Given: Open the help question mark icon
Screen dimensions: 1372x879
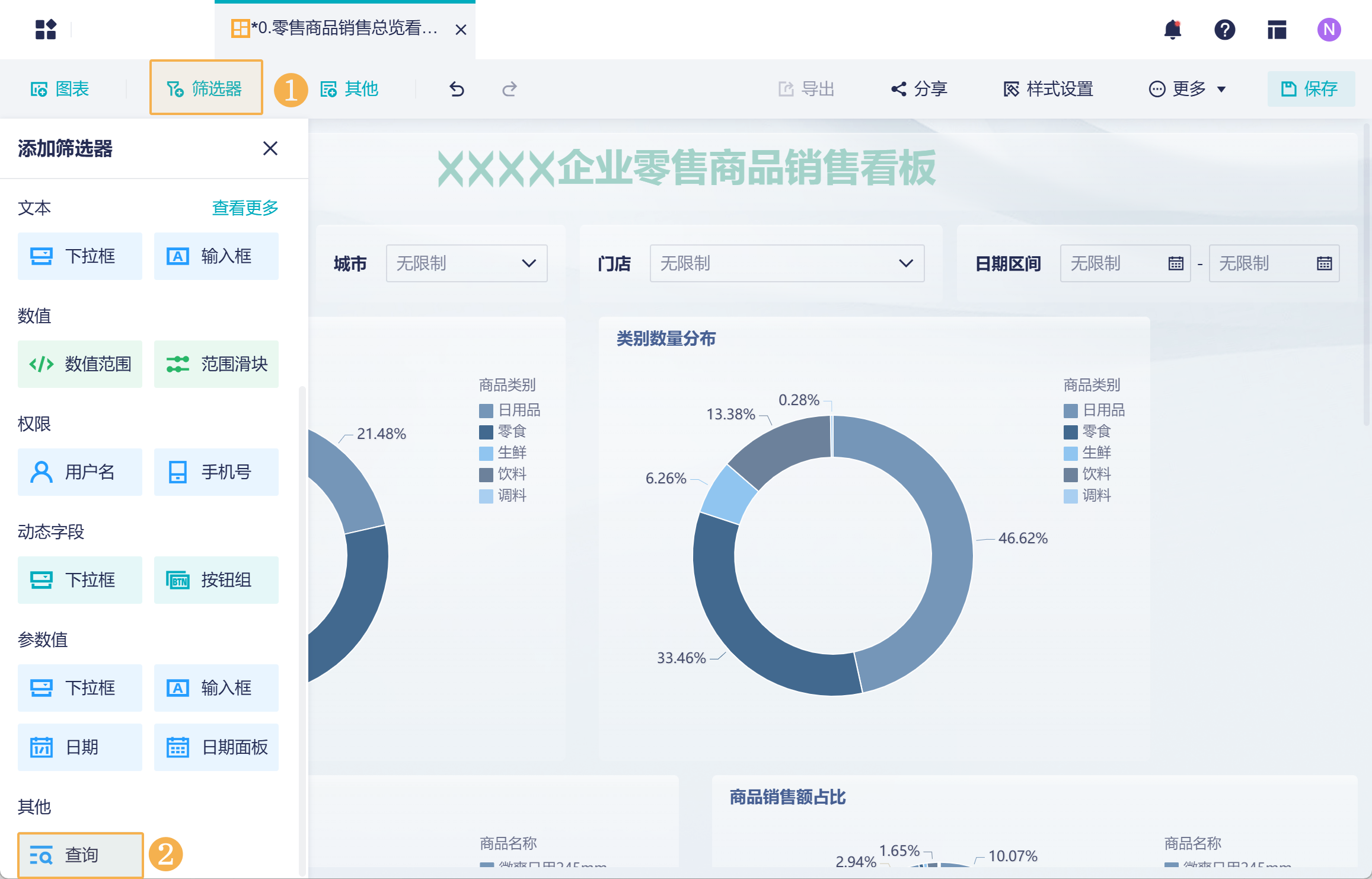Looking at the screenshot, I should pyautogui.click(x=1224, y=30).
